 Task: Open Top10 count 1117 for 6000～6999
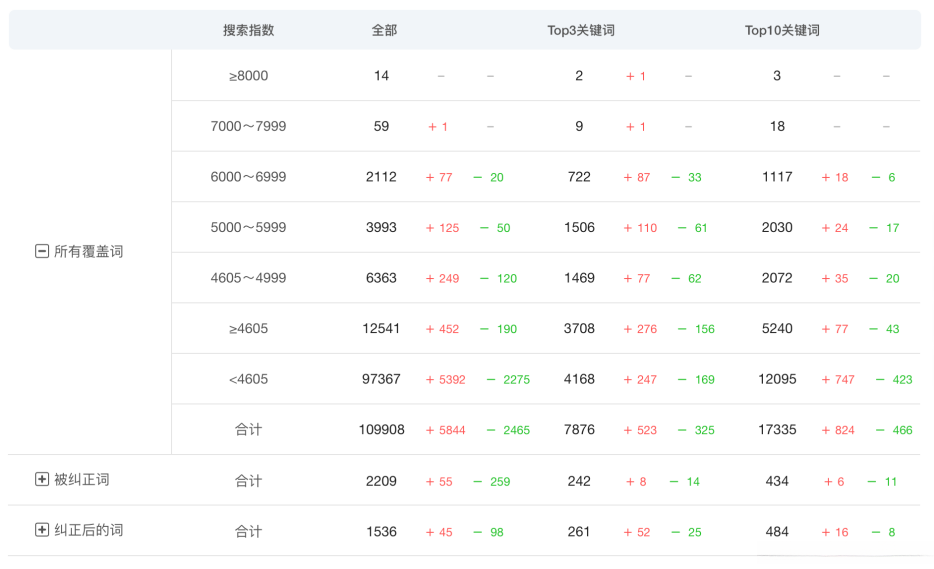point(777,177)
